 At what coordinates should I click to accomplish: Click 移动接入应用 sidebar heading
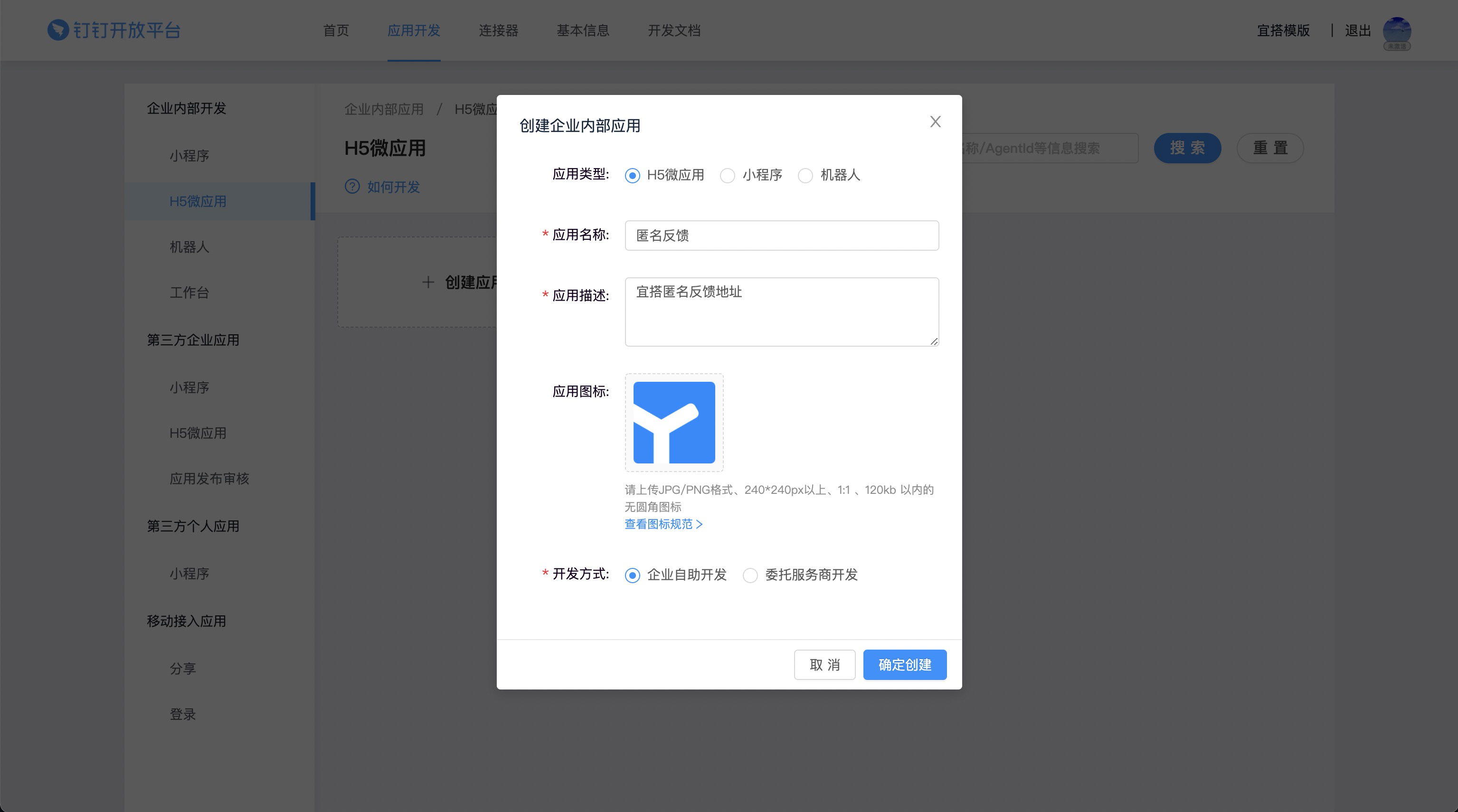pos(186,621)
